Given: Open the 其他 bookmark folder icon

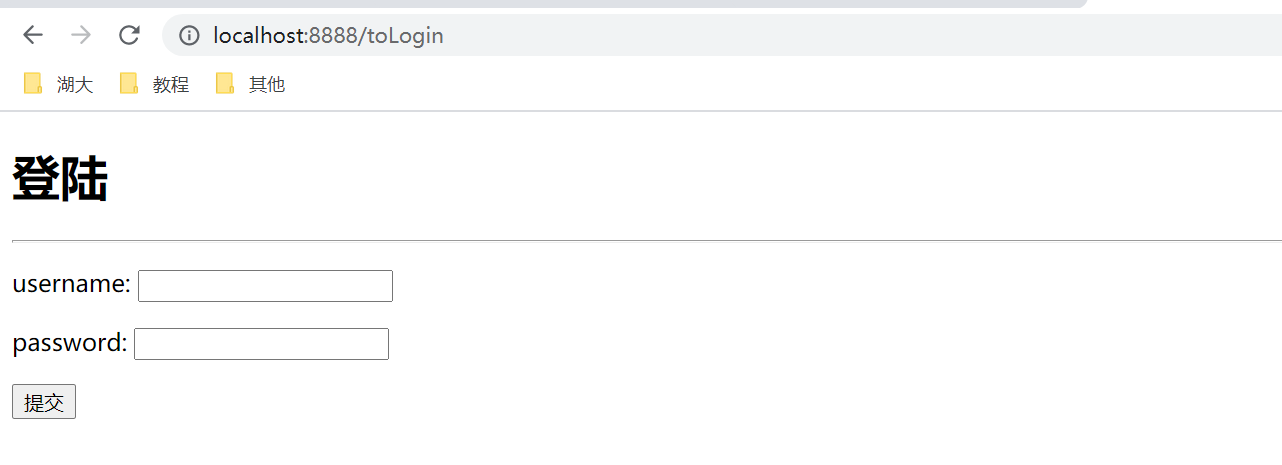Looking at the screenshot, I should [x=225, y=84].
